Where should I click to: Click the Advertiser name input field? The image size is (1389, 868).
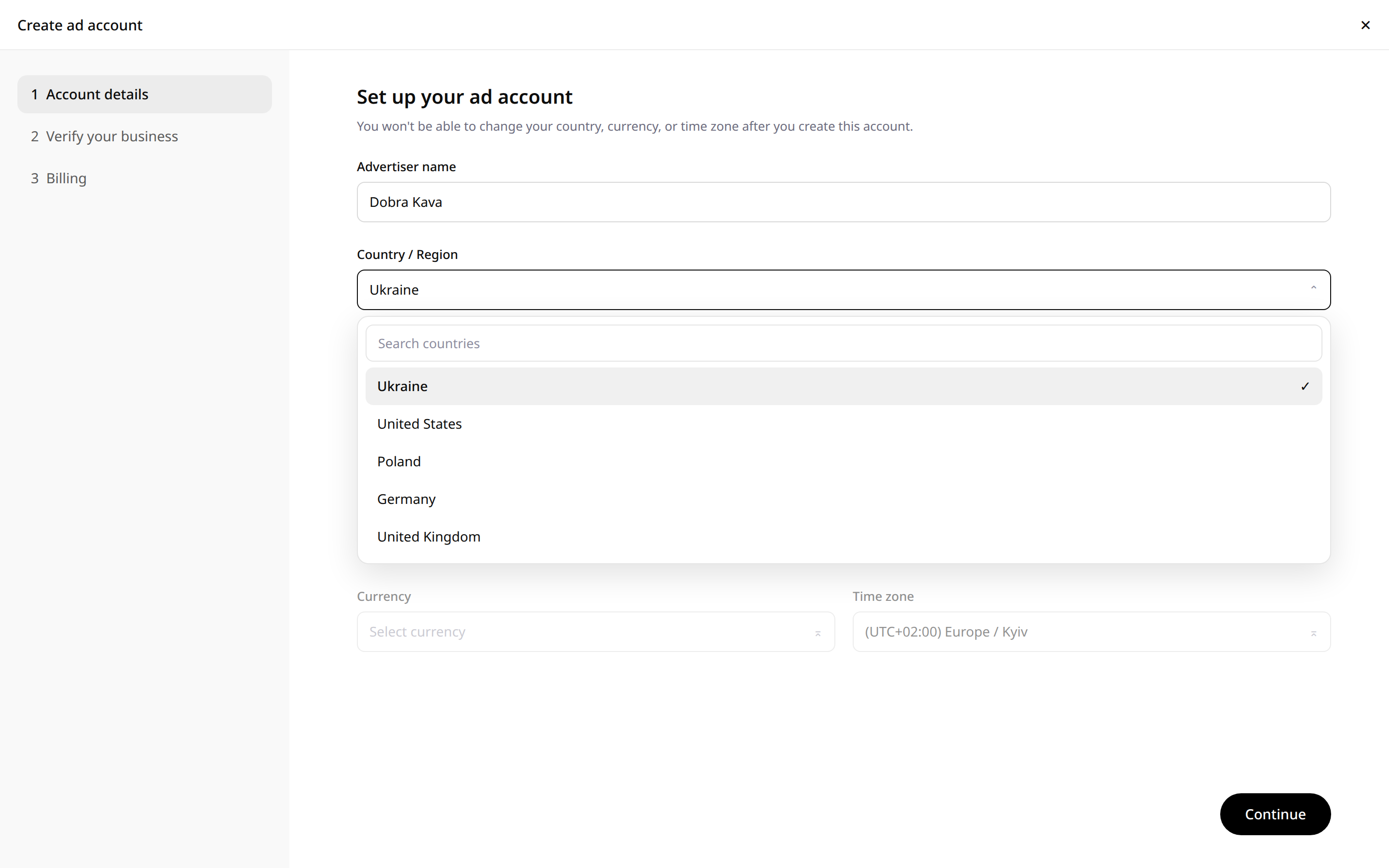pos(843,202)
